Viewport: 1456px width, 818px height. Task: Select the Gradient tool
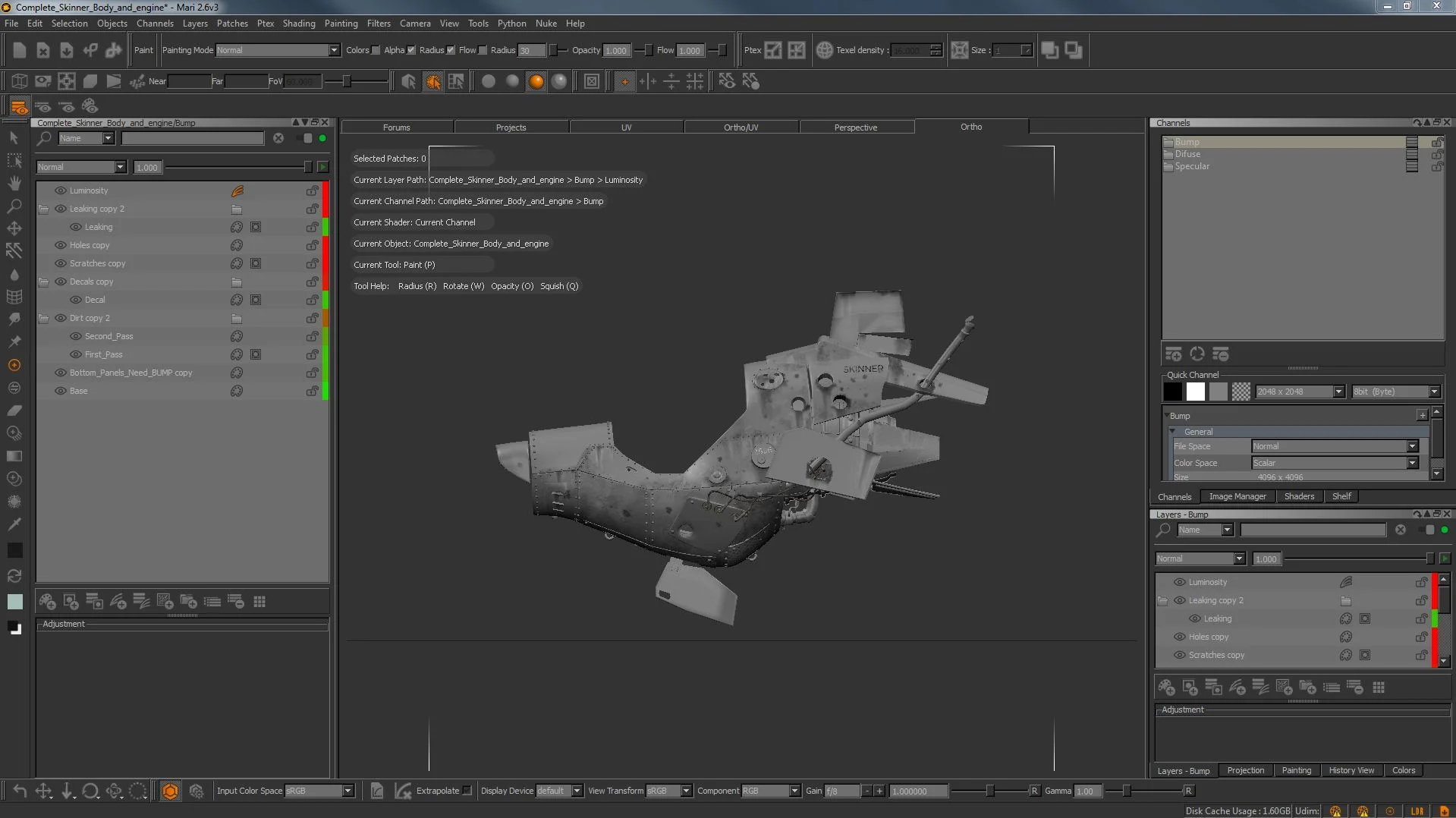[14, 456]
